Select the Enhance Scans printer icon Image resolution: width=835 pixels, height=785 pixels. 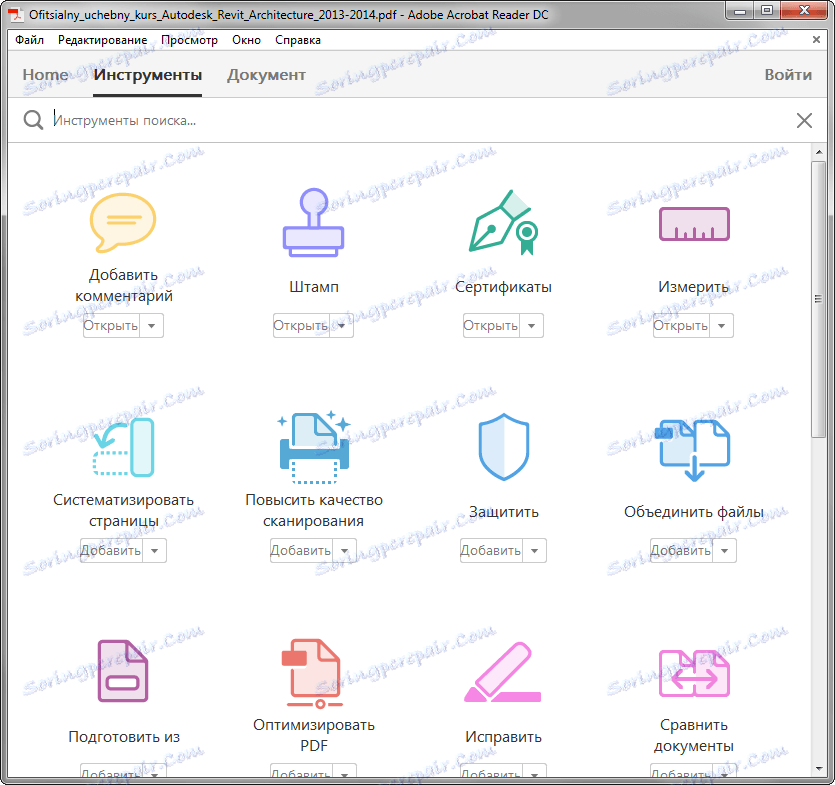[x=314, y=447]
